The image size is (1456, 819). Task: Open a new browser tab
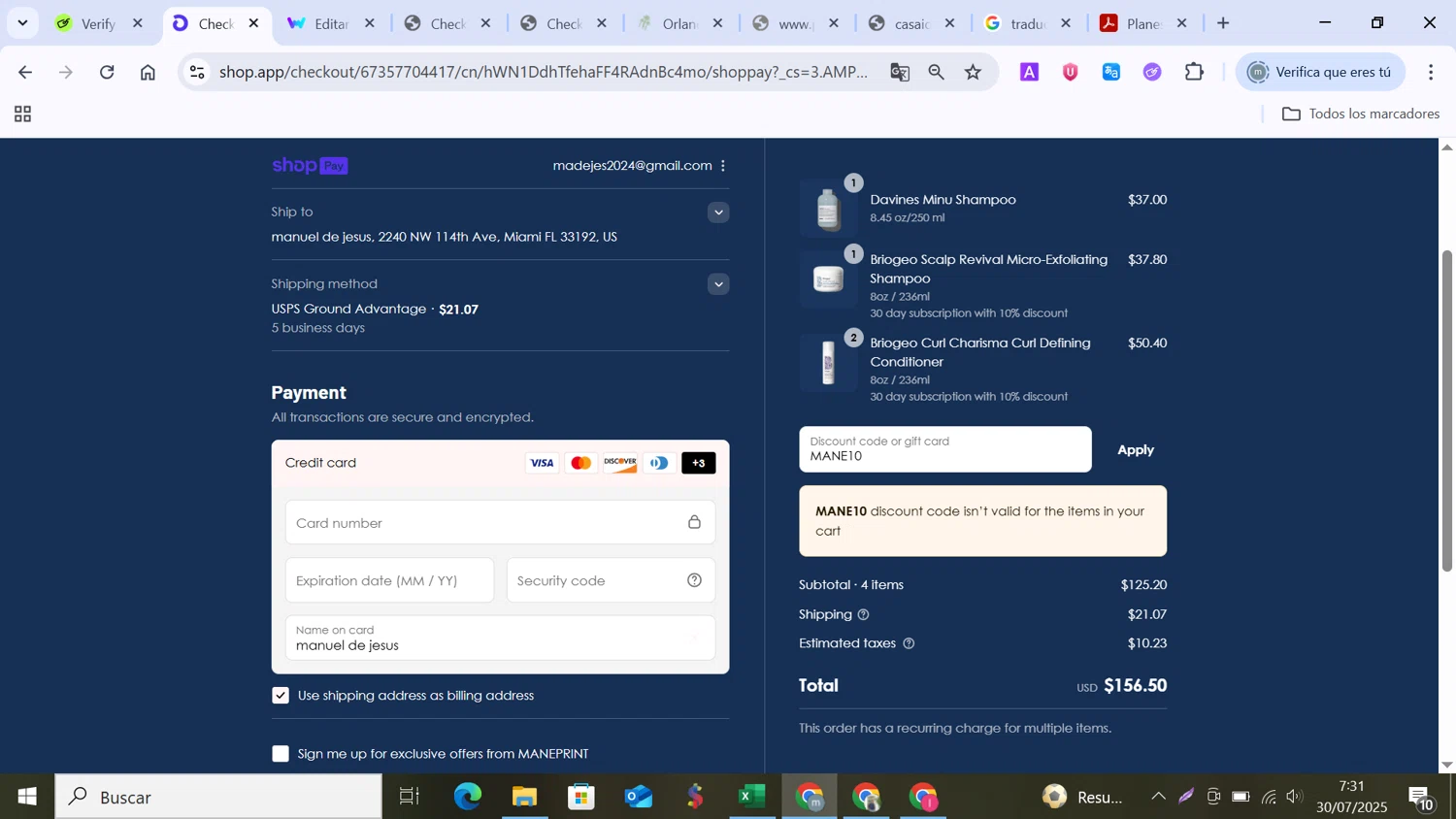click(x=1223, y=23)
